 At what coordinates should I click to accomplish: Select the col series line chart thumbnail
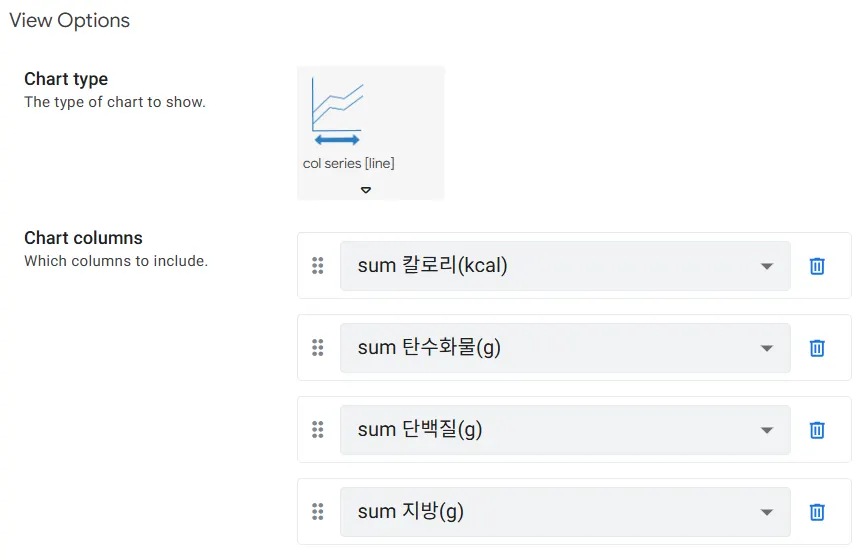[337, 112]
